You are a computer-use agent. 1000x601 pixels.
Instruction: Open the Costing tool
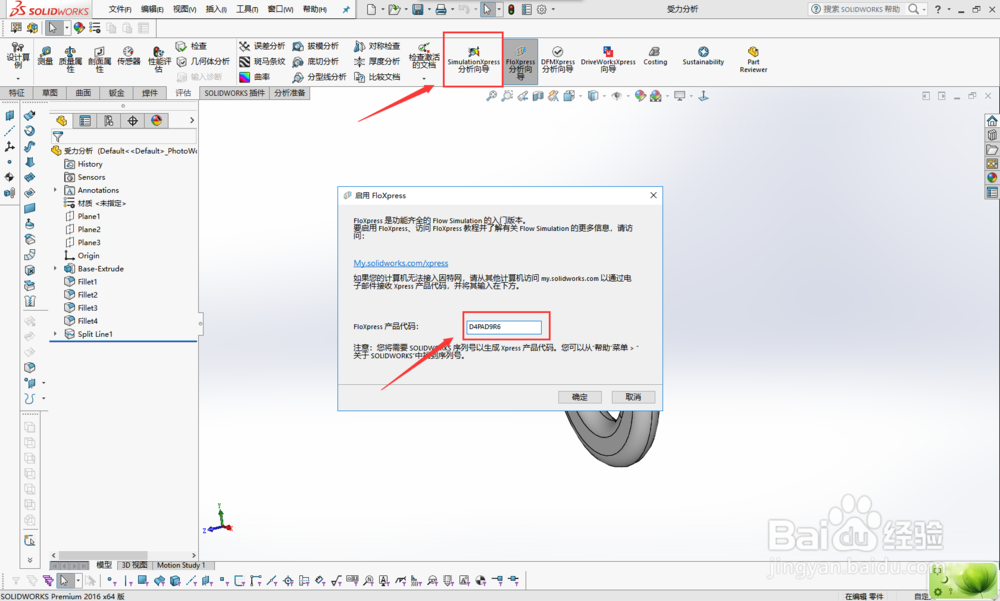point(655,56)
